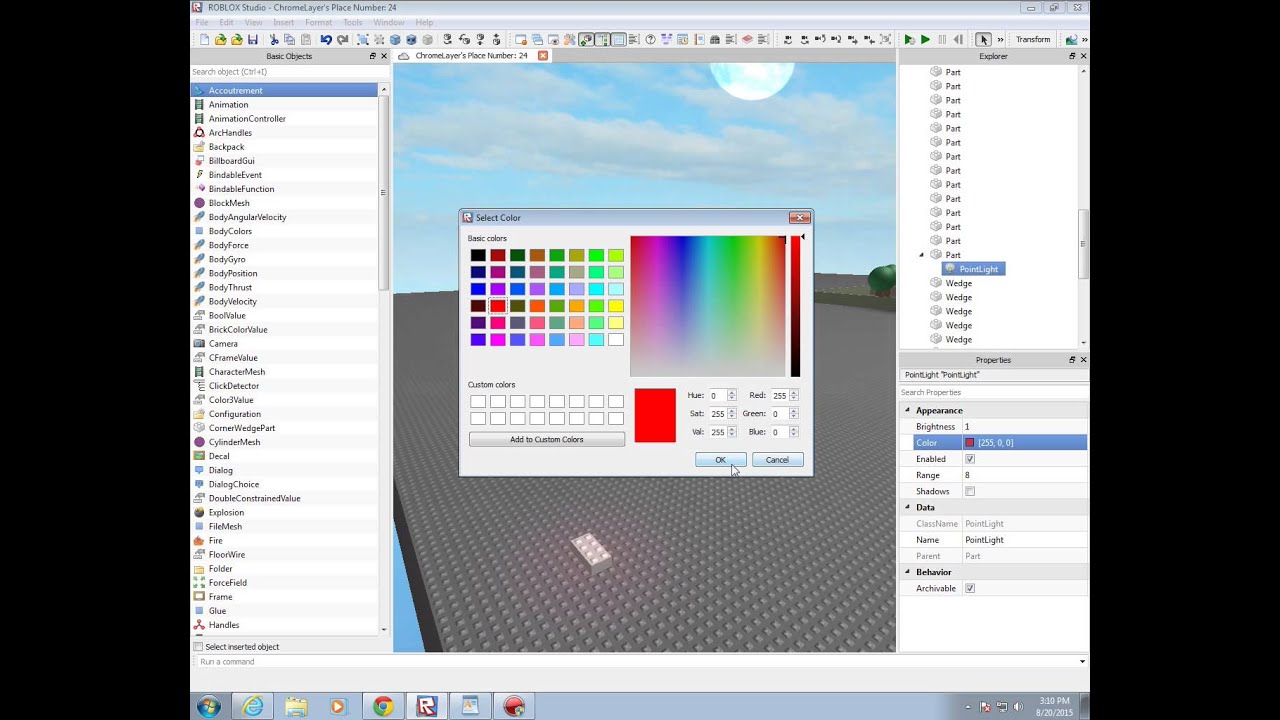Collapse the Data properties section

tap(908, 507)
